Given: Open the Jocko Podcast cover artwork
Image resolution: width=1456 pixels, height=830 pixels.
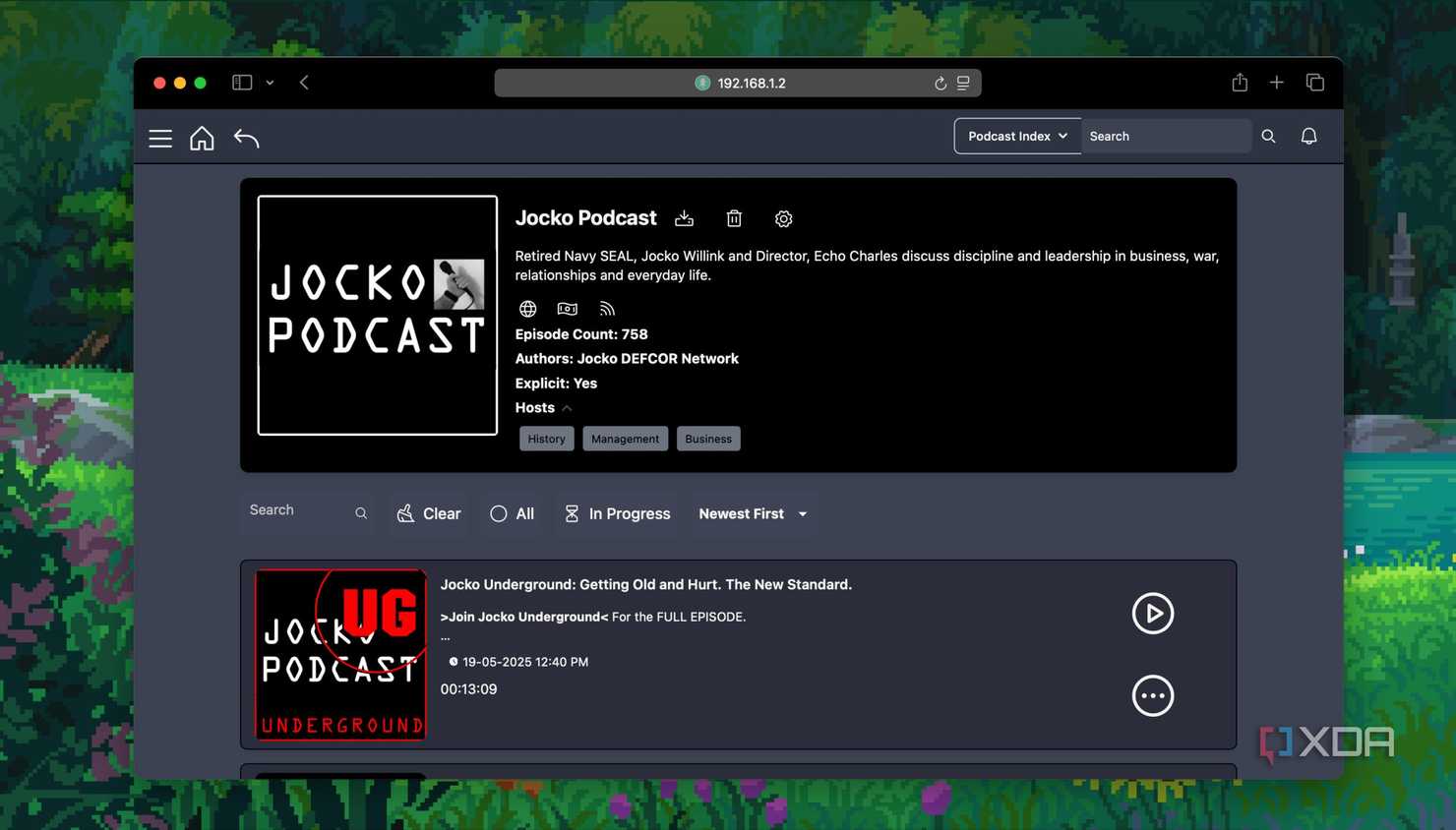Looking at the screenshot, I should pyautogui.click(x=378, y=315).
